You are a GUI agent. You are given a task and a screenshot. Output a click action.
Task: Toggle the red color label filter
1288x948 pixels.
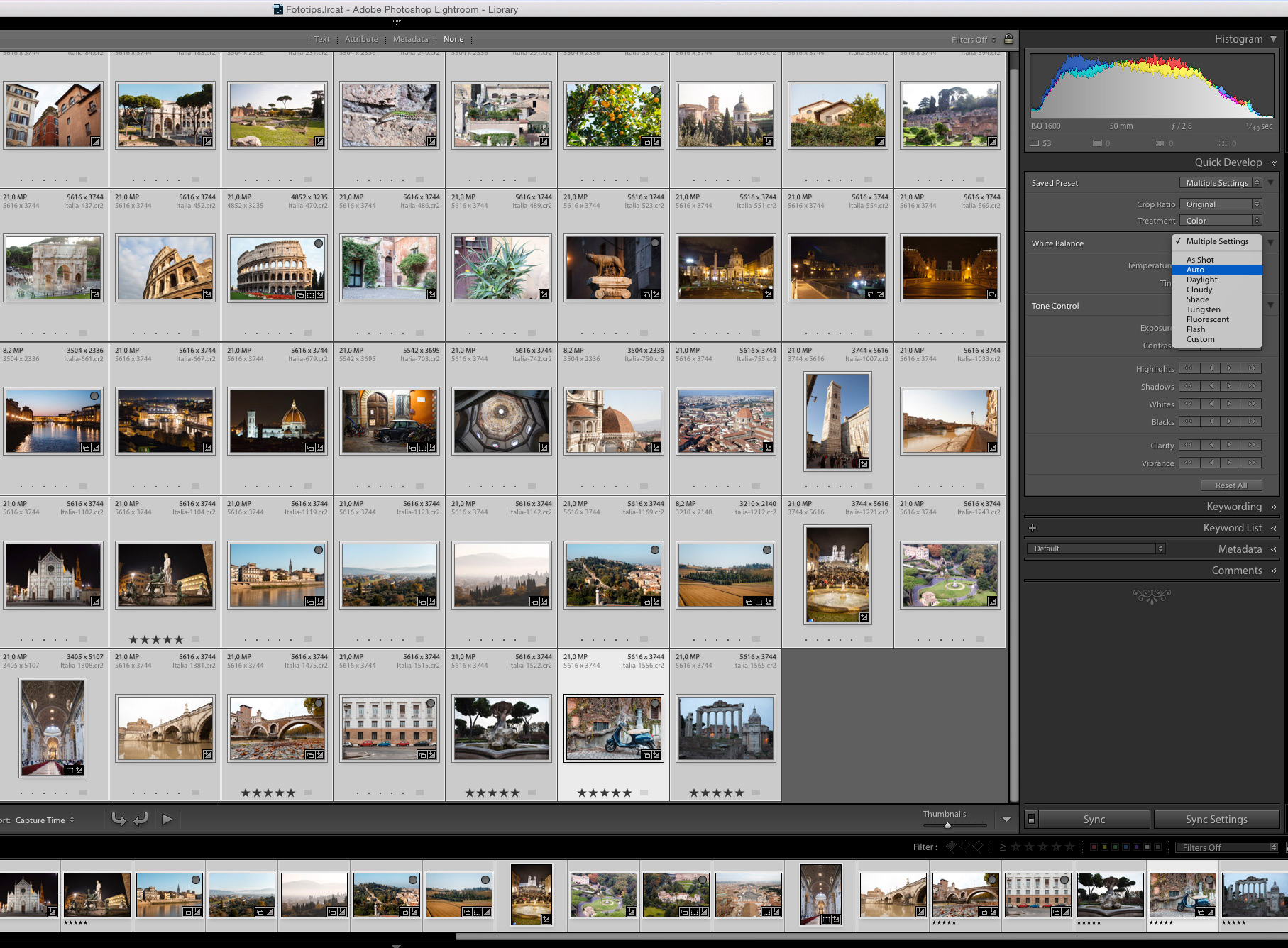click(1093, 847)
